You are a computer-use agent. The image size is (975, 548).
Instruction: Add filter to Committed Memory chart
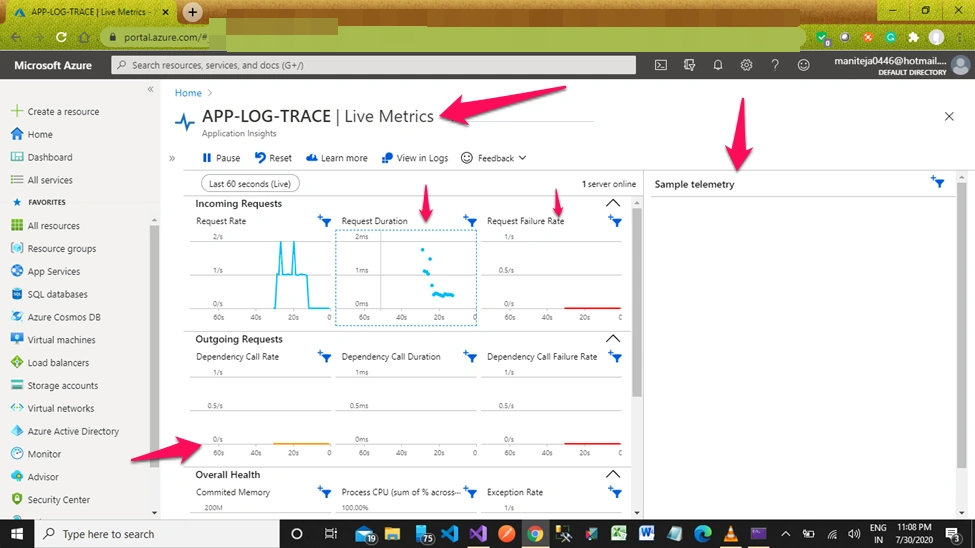point(324,491)
